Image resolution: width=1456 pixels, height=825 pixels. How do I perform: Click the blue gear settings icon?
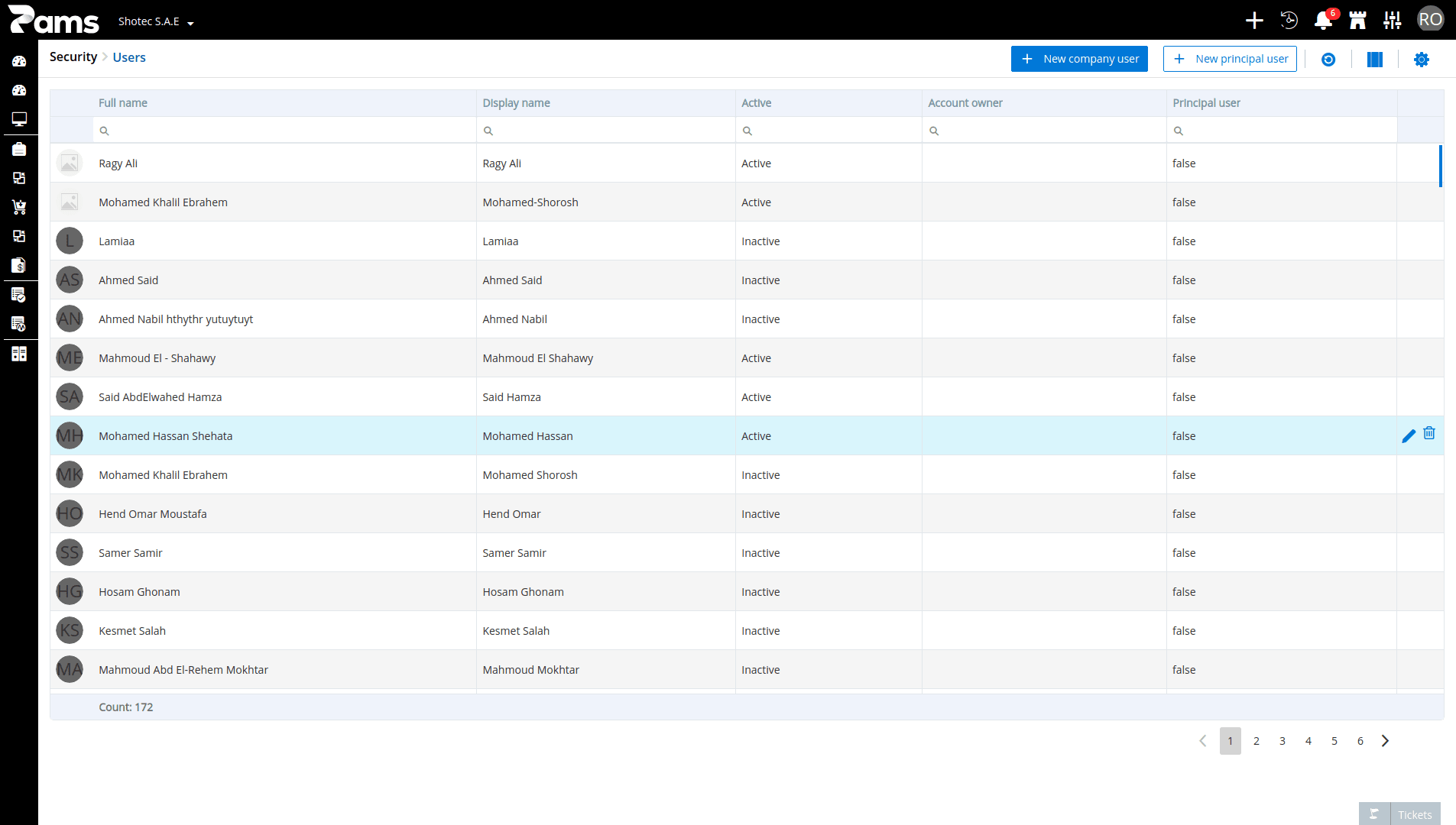click(1422, 60)
